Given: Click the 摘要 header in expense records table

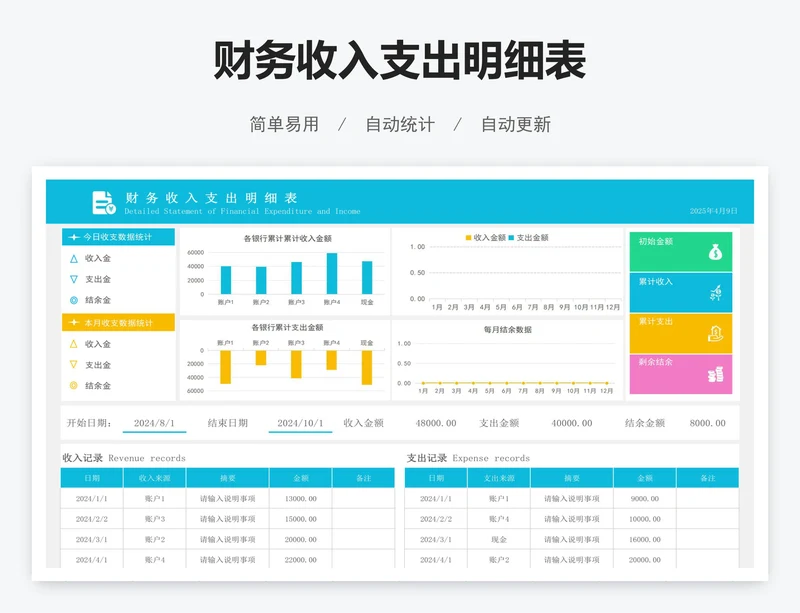Looking at the screenshot, I should [572, 478].
